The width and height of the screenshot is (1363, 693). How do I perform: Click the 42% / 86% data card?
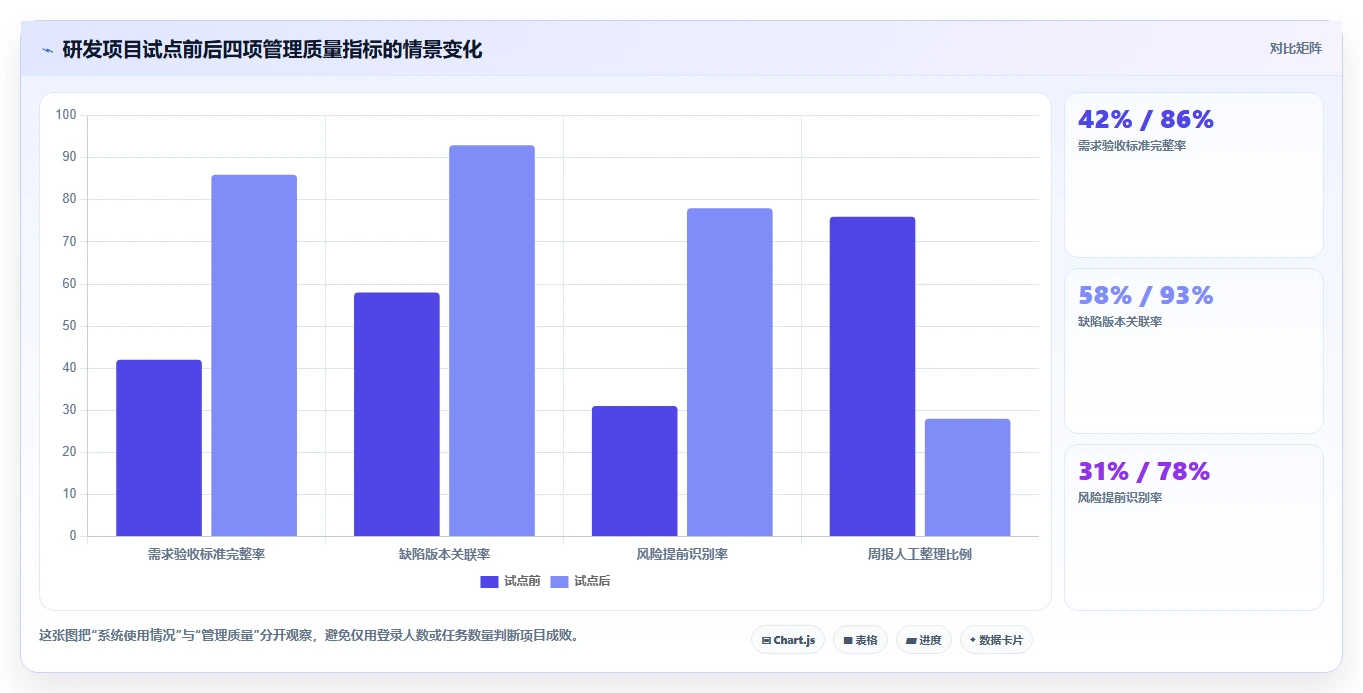coord(1194,175)
